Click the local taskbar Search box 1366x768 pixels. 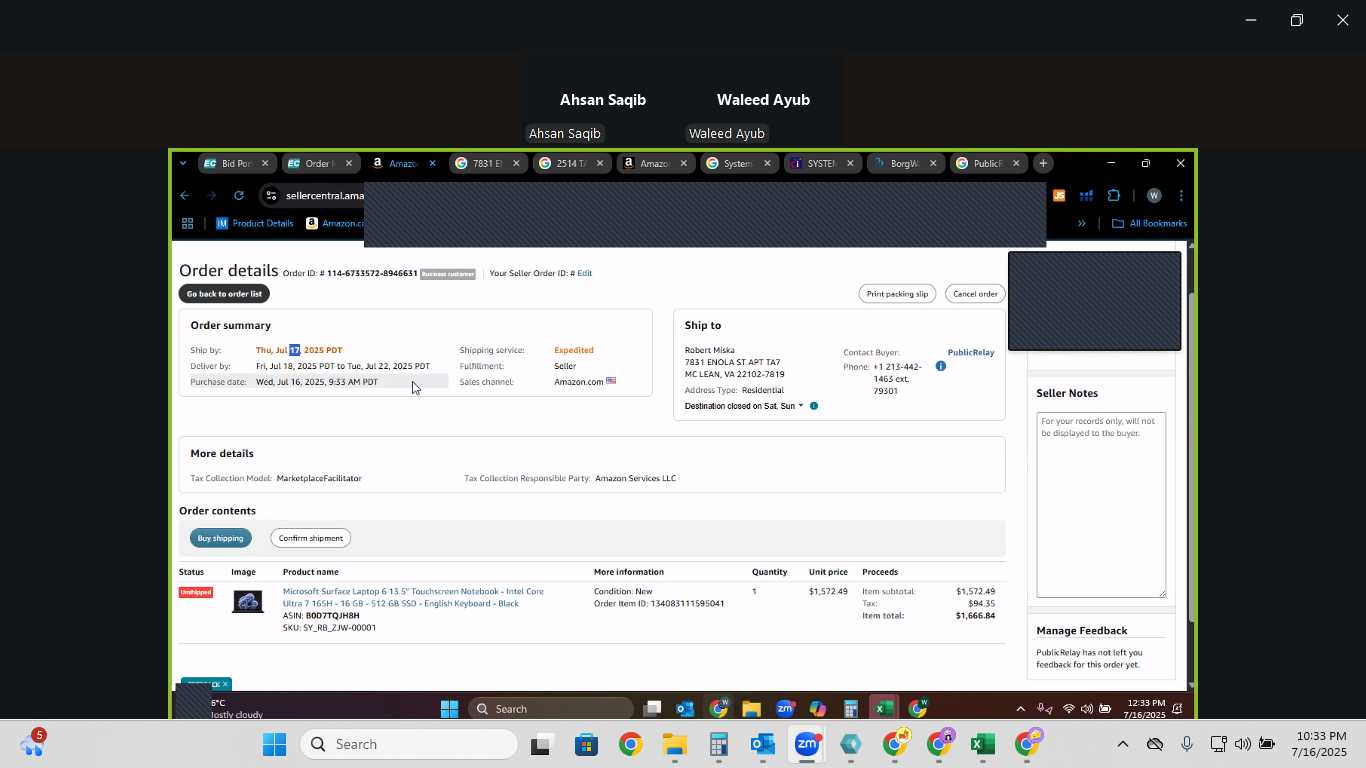[x=408, y=745]
